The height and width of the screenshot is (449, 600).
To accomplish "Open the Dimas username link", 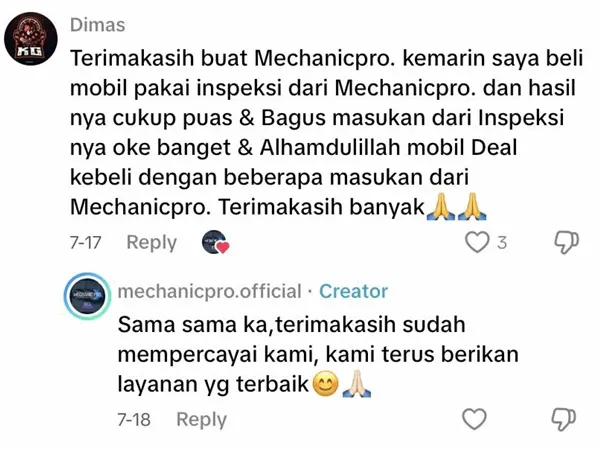I will (x=98, y=25).
